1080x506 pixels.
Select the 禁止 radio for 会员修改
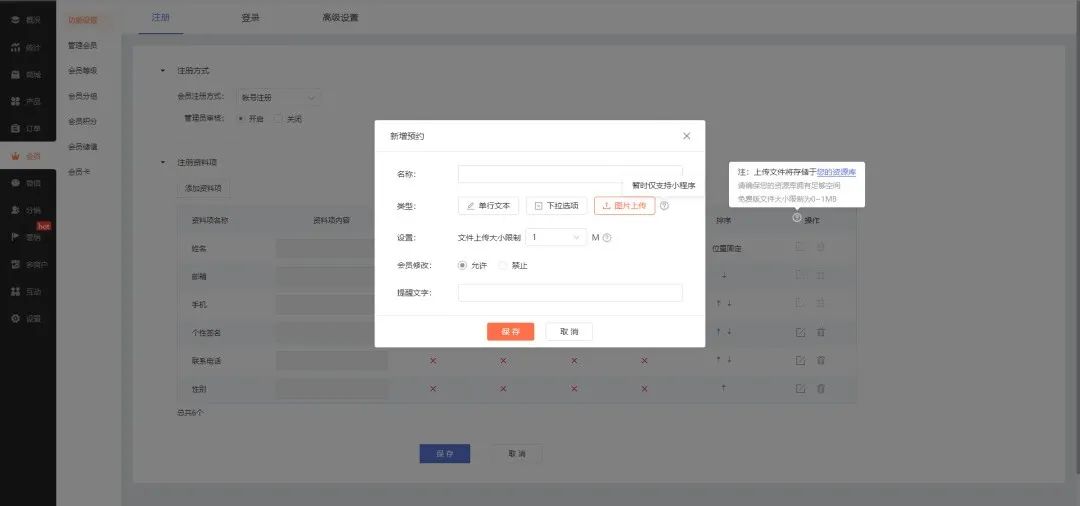pyautogui.click(x=503, y=265)
